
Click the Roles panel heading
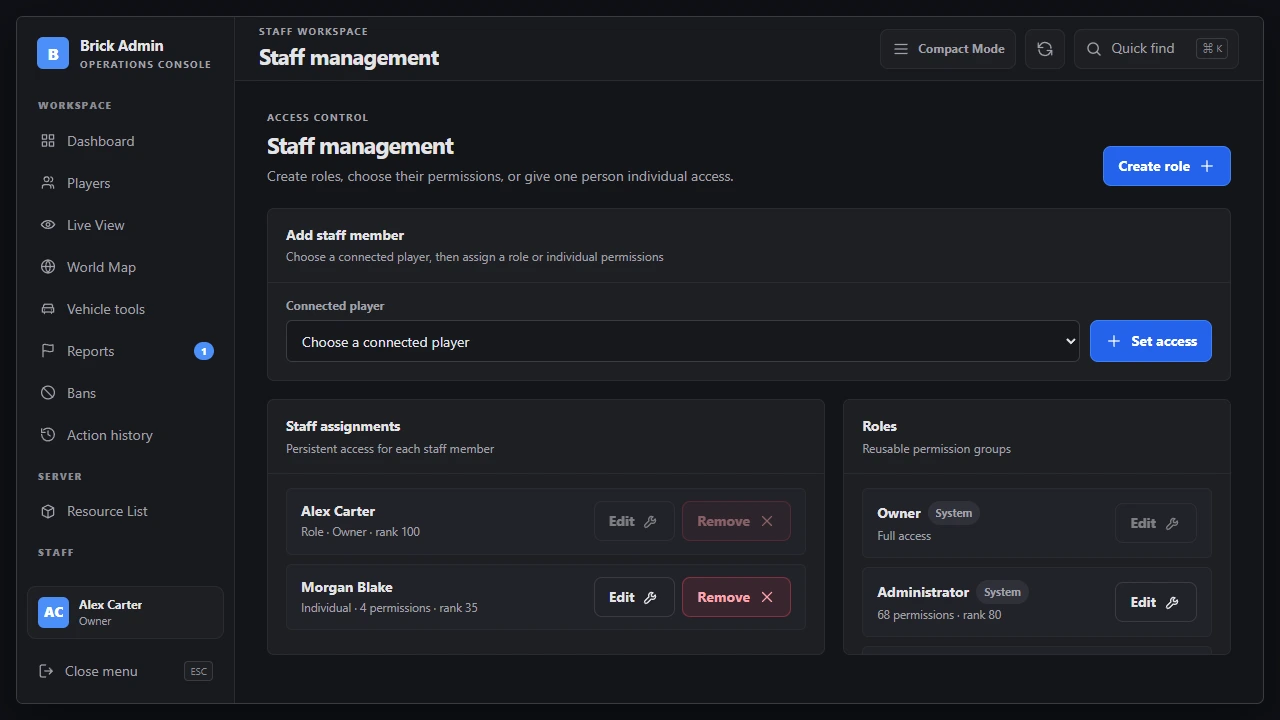coord(880,426)
